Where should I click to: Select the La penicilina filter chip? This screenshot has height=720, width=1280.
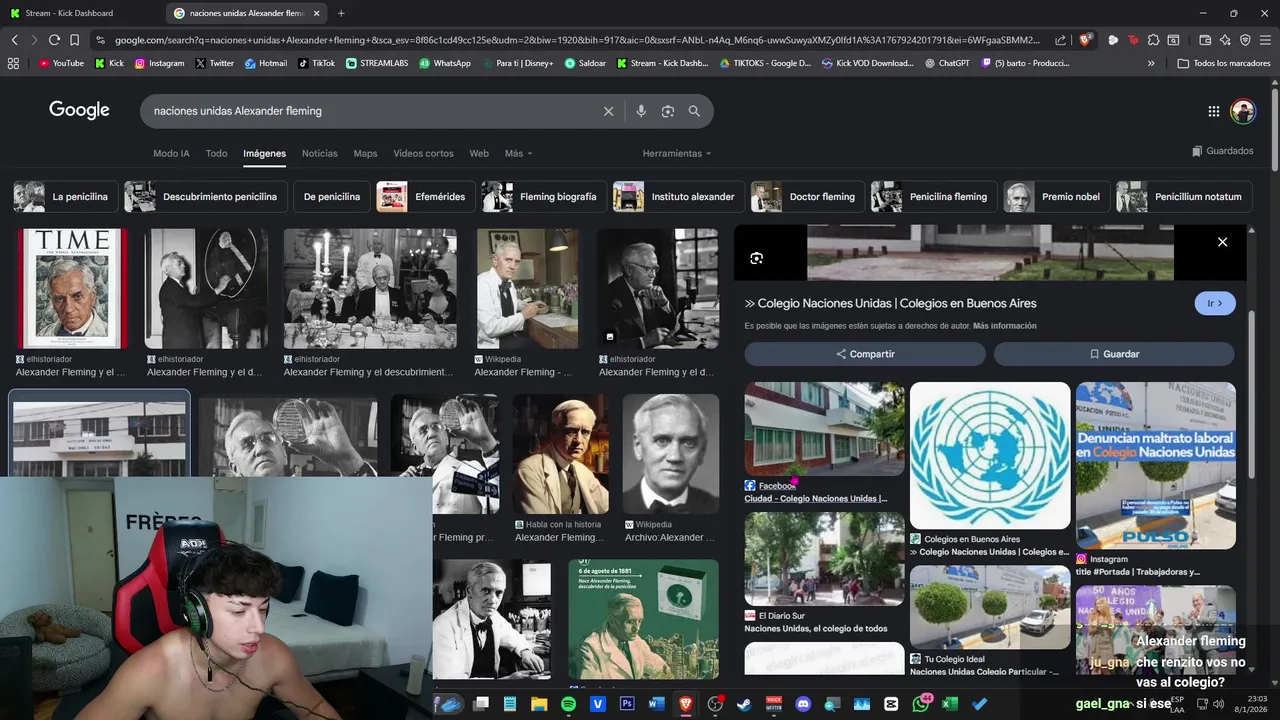(x=66, y=197)
